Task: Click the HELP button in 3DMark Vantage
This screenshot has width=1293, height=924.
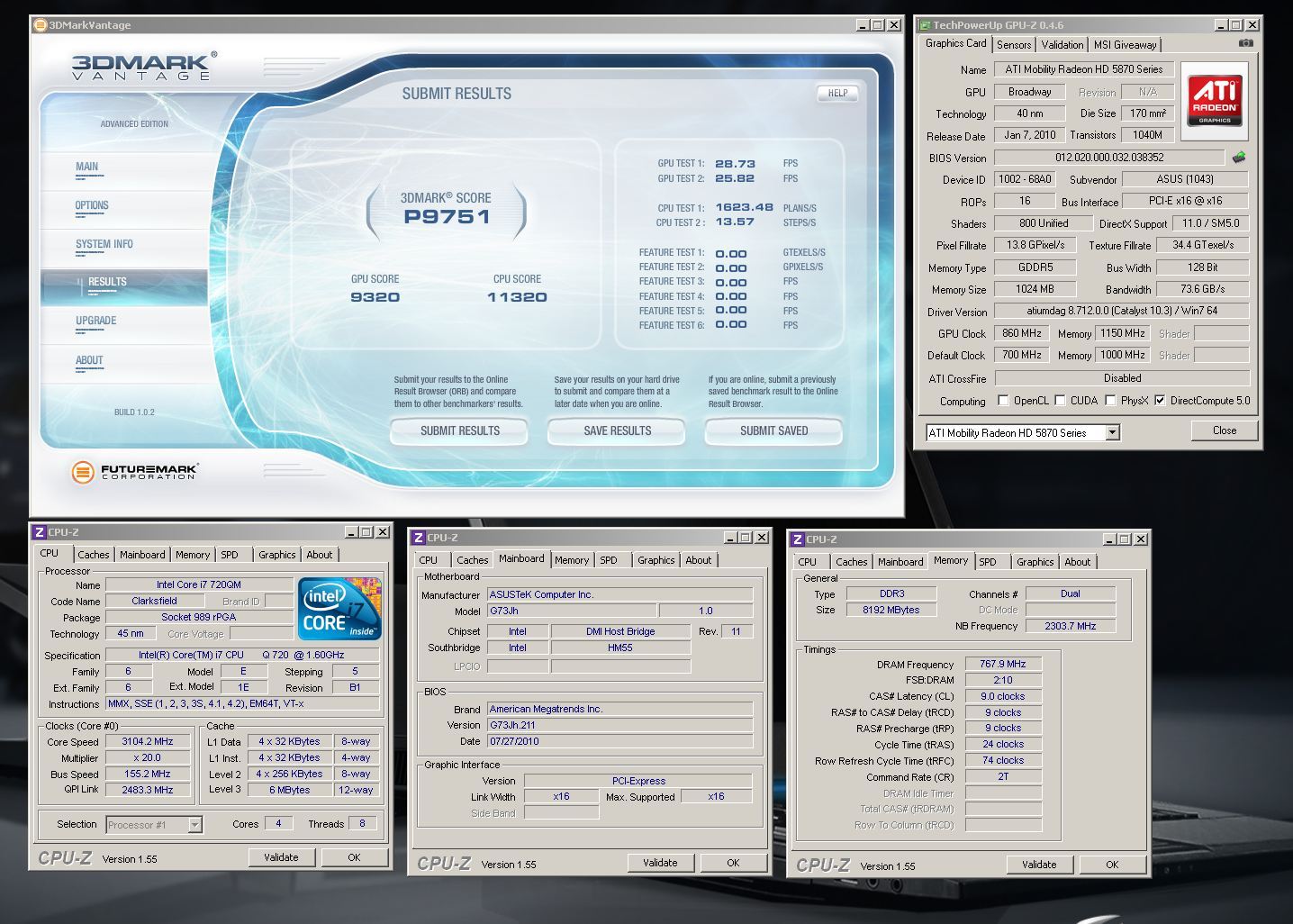Action: (x=837, y=93)
